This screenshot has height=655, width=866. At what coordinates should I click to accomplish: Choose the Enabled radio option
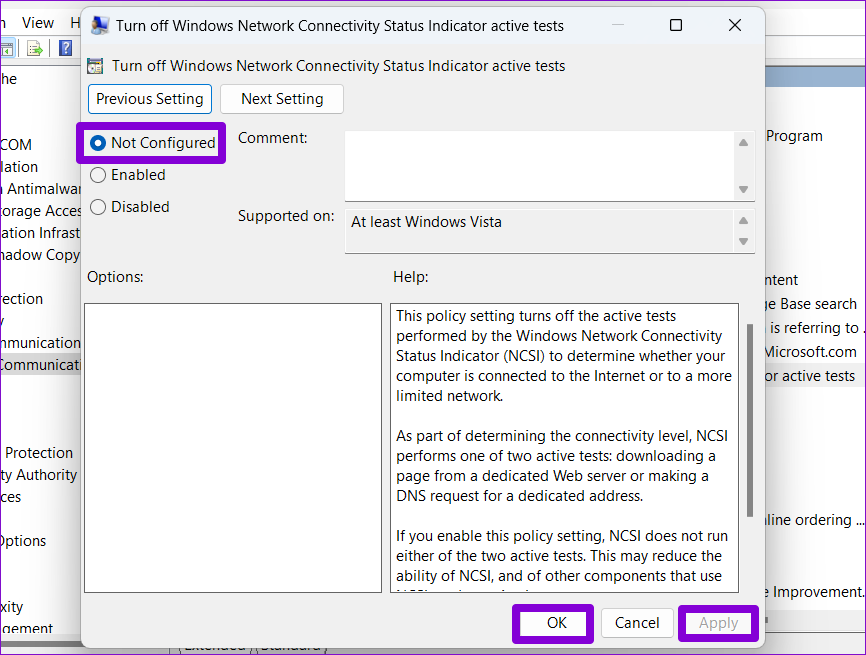[x=98, y=175]
